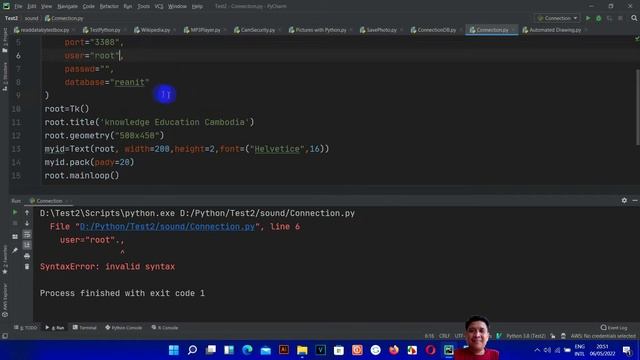
Task: Select the up-arrow icon in the Run panel
Action: (x=27, y=212)
